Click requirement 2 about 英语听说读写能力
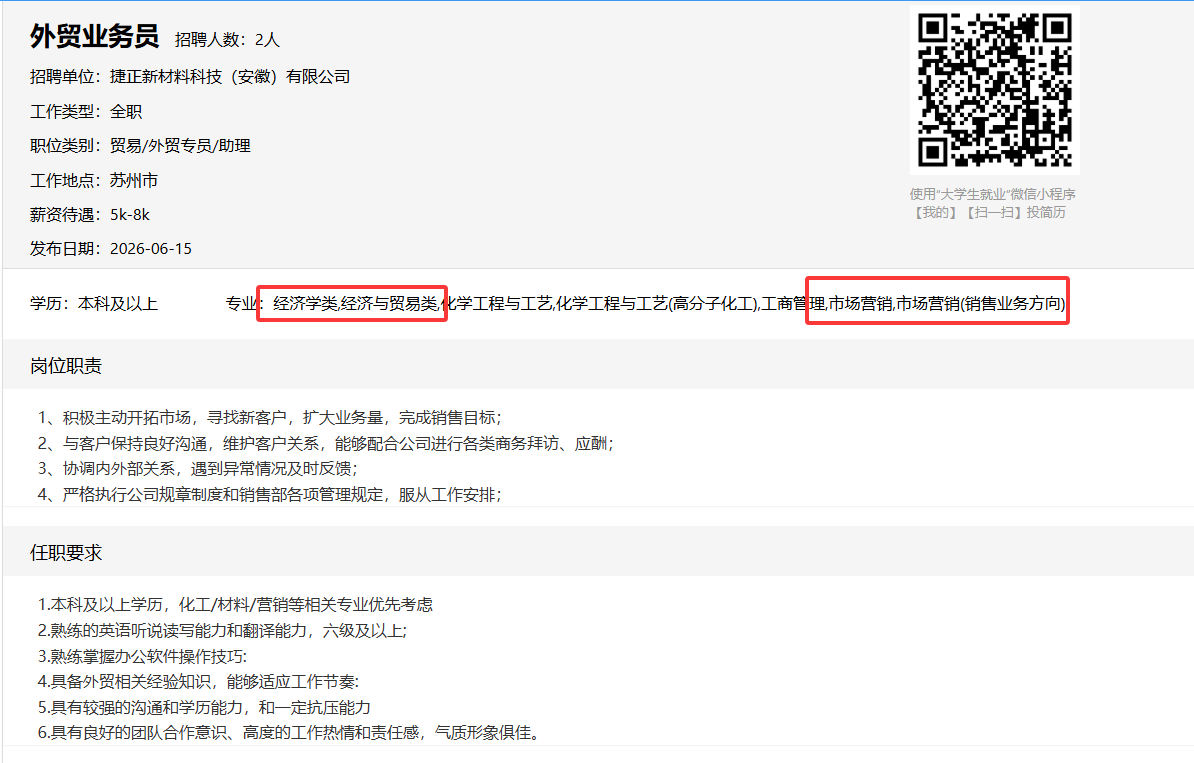Viewport: 1194px width, 763px height. coord(222,631)
